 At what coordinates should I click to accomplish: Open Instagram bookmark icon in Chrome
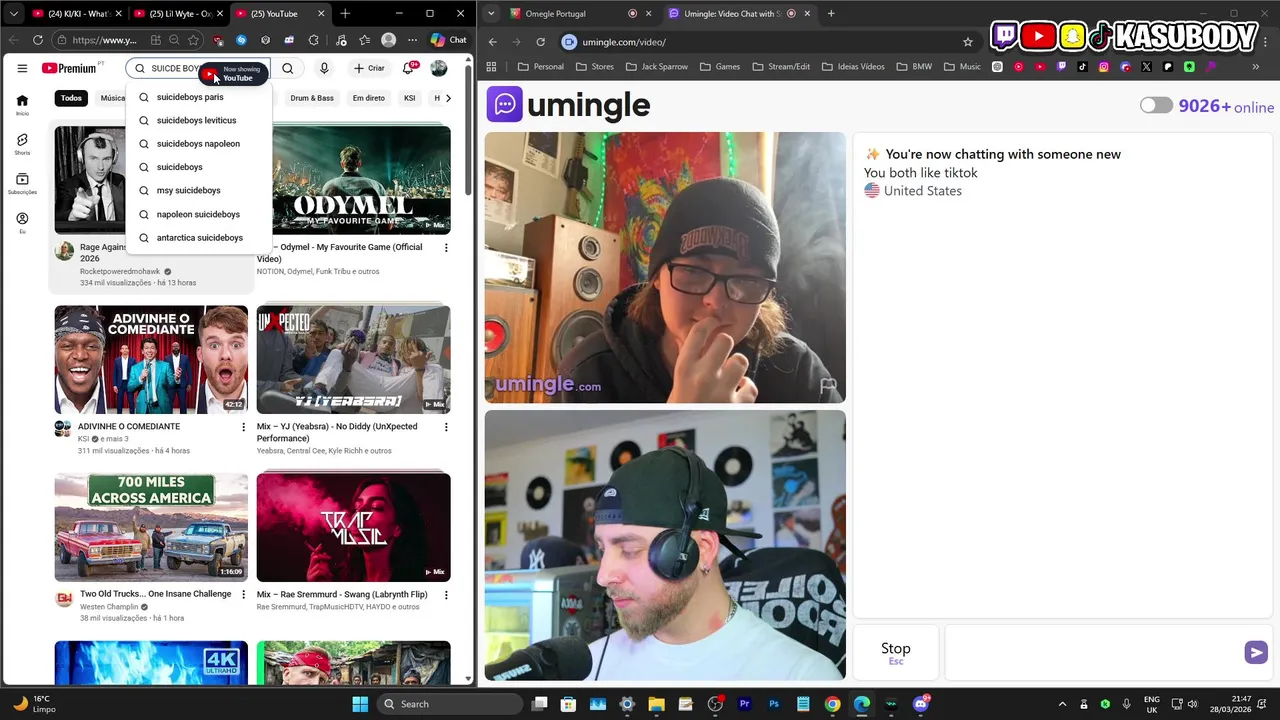[x=1104, y=67]
